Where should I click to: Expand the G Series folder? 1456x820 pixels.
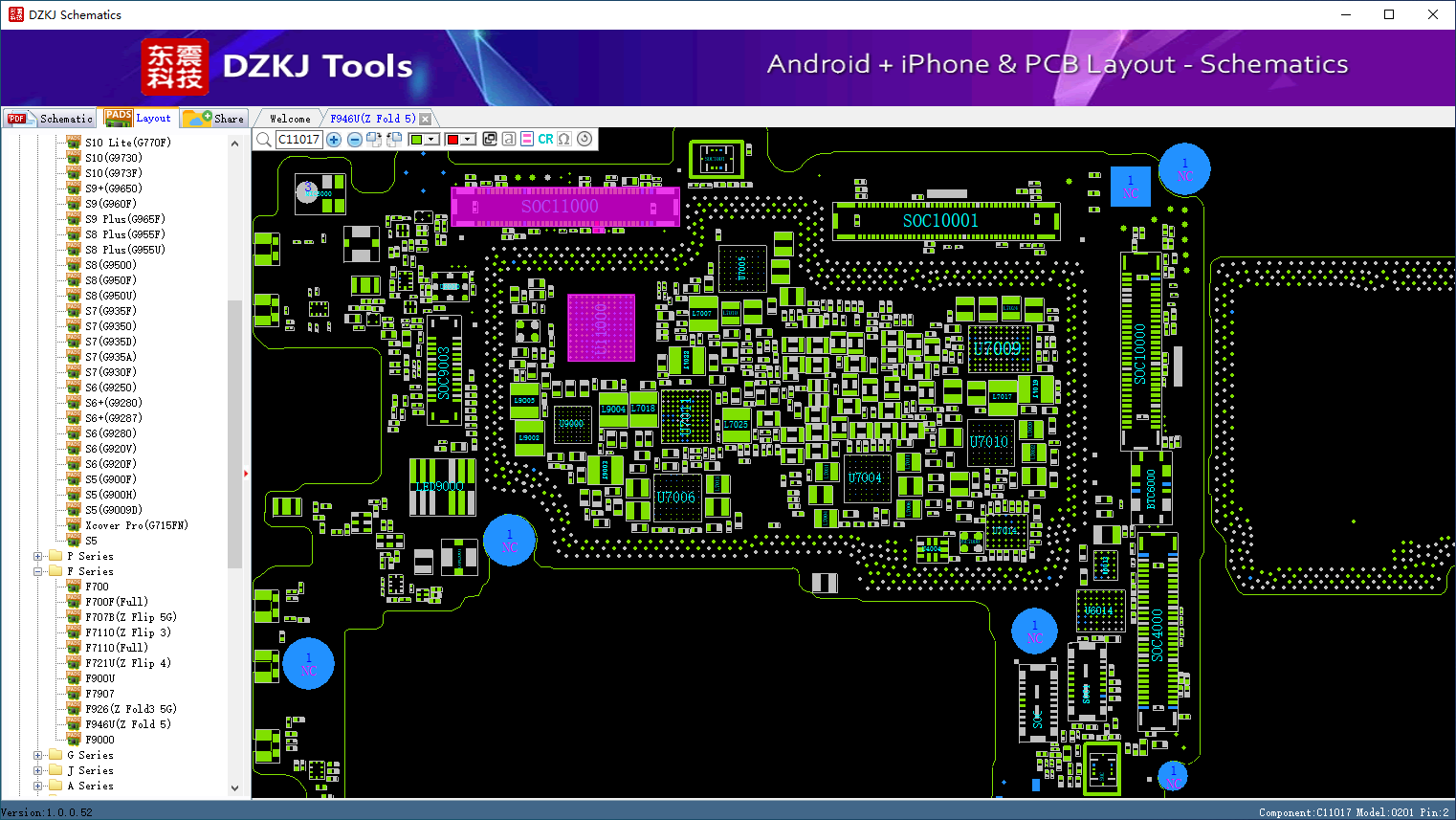(38, 755)
